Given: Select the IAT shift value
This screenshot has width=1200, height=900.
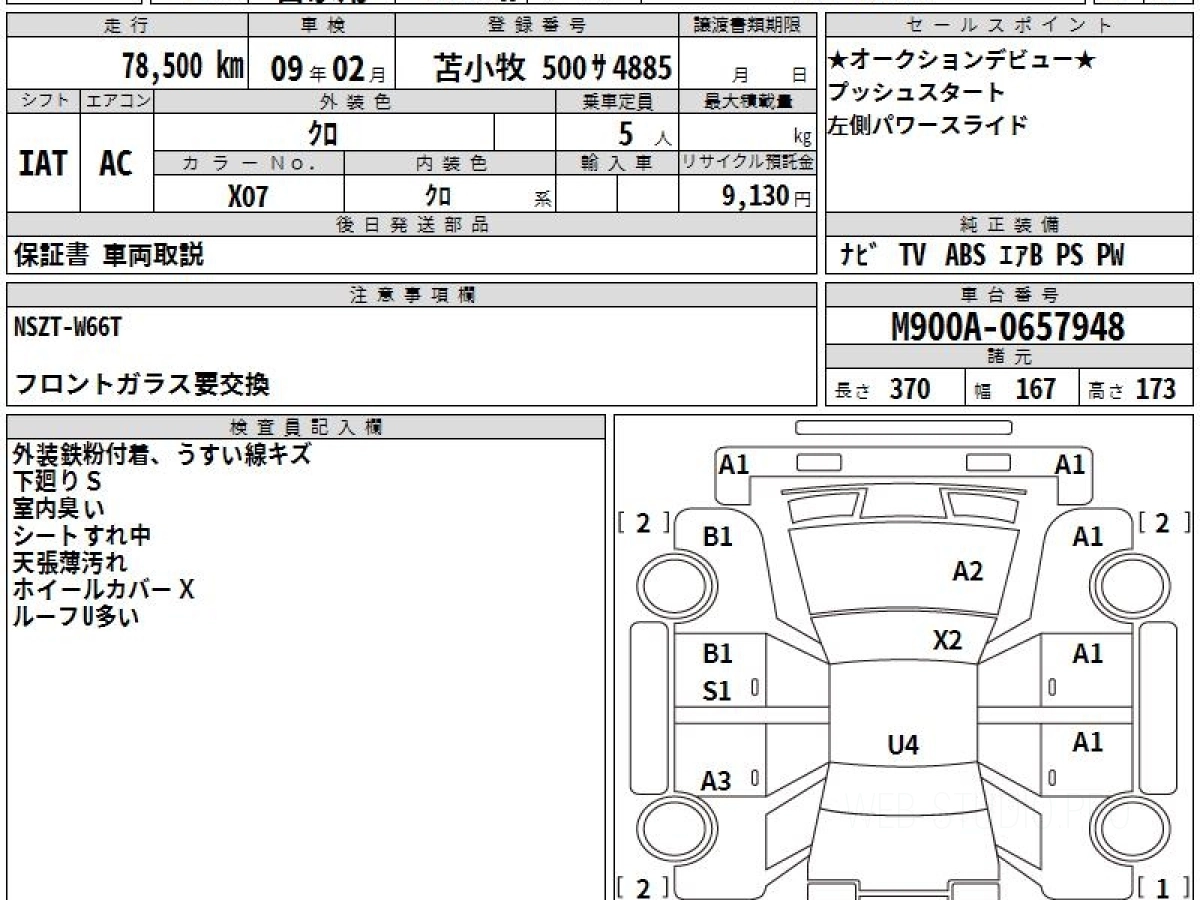Looking at the screenshot, I should [x=43, y=163].
